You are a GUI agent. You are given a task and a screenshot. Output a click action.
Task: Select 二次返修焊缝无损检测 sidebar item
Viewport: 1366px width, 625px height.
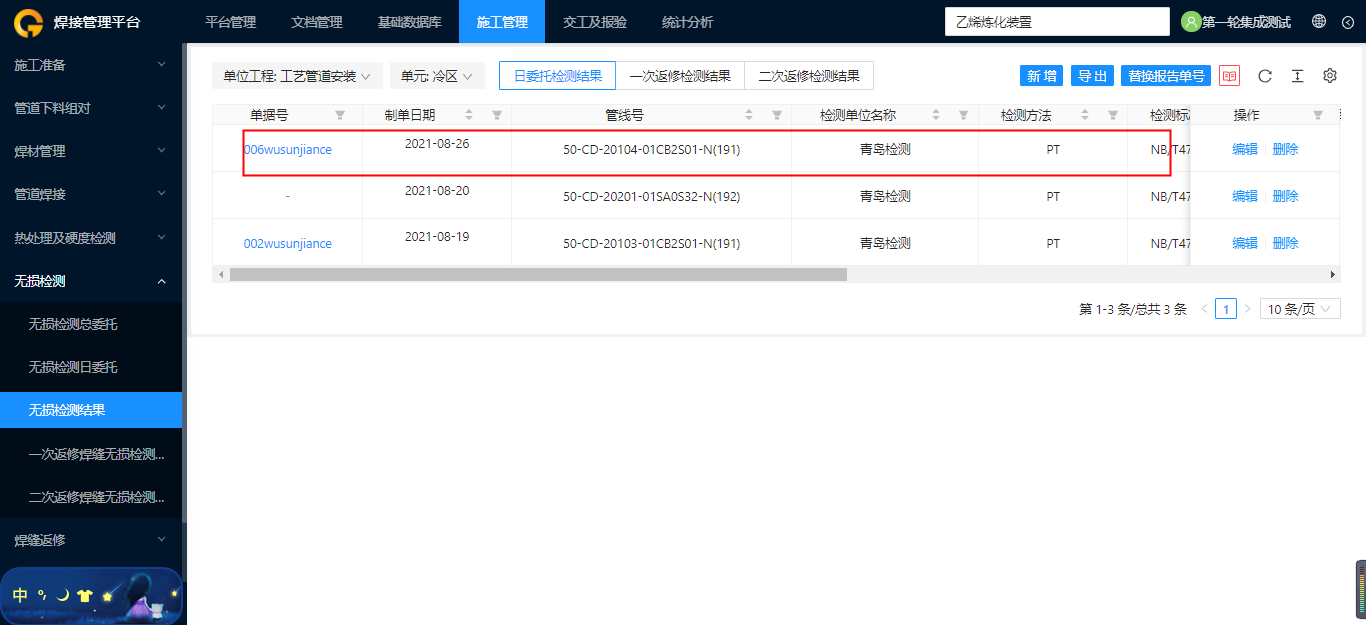[91, 497]
